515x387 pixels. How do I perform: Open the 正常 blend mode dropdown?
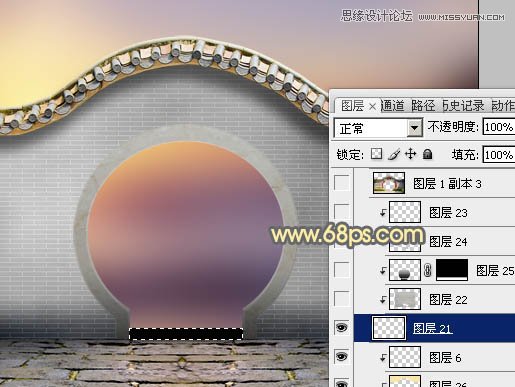pyautogui.click(x=378, y=128)
